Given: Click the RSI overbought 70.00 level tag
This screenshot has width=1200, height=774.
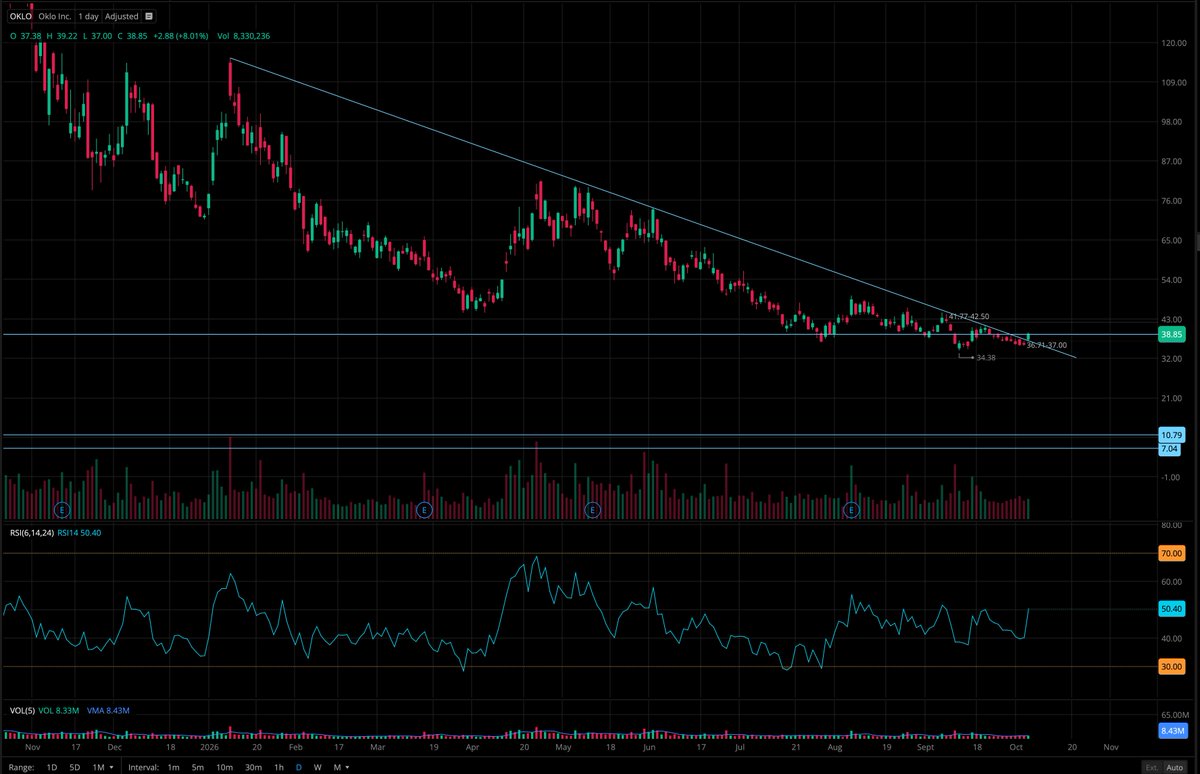Looking at the screenshot, I should (1172, 553).
